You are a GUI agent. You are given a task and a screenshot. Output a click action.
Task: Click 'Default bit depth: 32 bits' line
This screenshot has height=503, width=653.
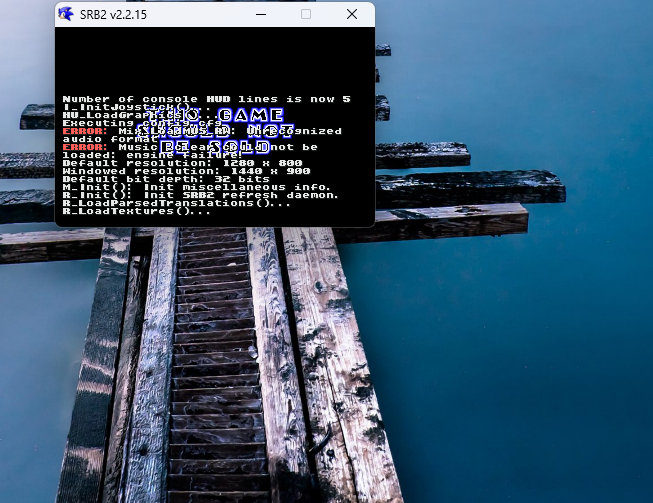click(166, 179)
